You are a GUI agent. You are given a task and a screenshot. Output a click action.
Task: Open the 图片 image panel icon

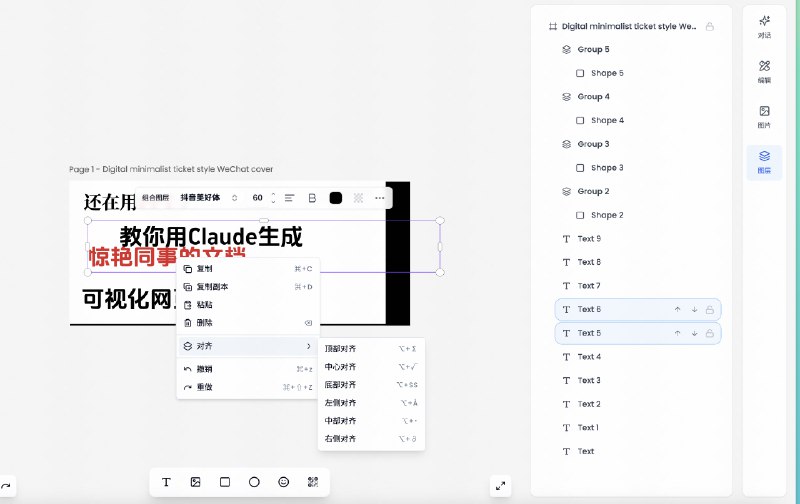(764, 116)
